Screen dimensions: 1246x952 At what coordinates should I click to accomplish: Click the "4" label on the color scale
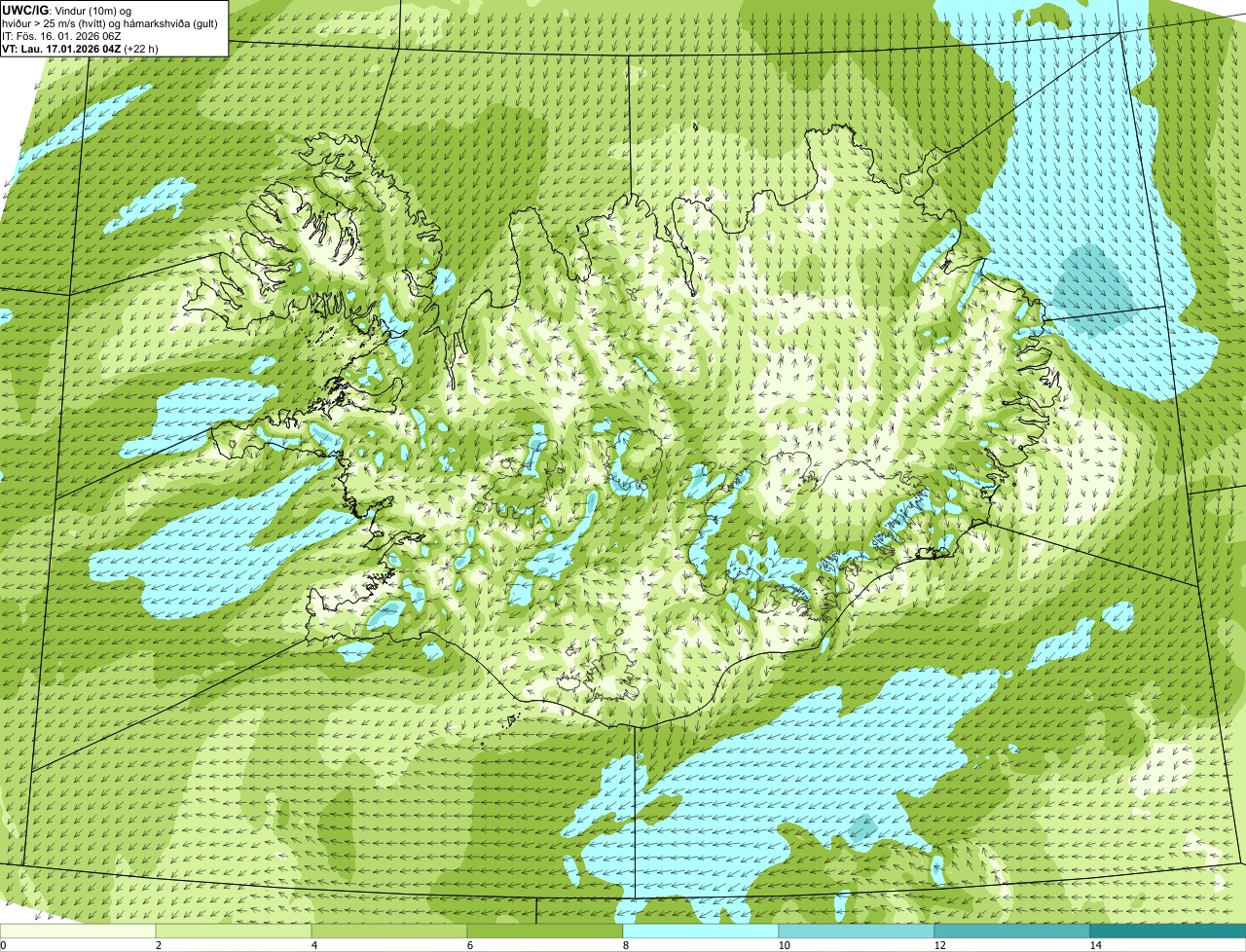coord(313,945)
